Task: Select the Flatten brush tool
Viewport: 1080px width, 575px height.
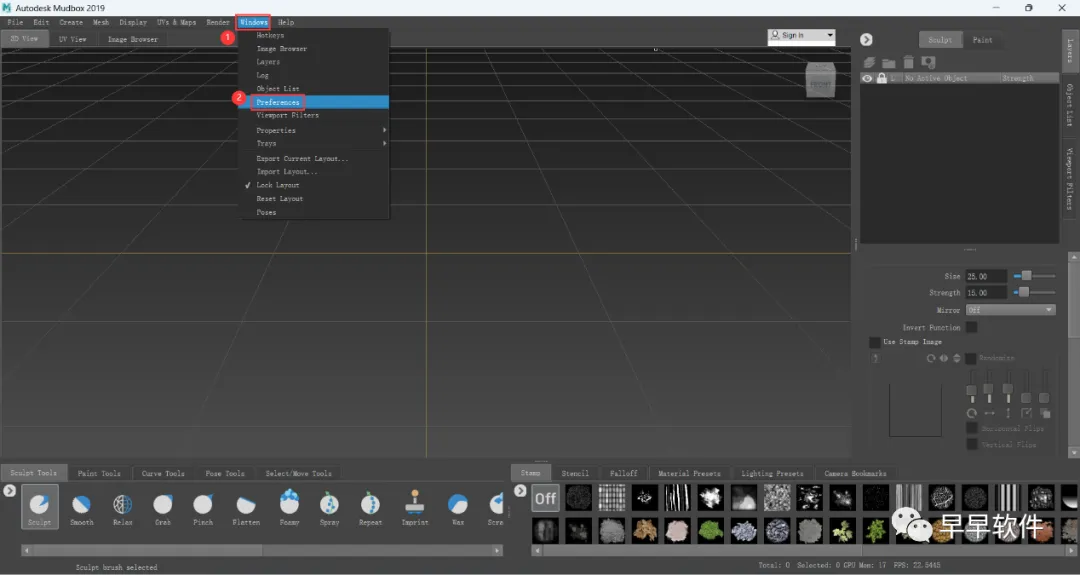Action: click(x=246, y=508)
